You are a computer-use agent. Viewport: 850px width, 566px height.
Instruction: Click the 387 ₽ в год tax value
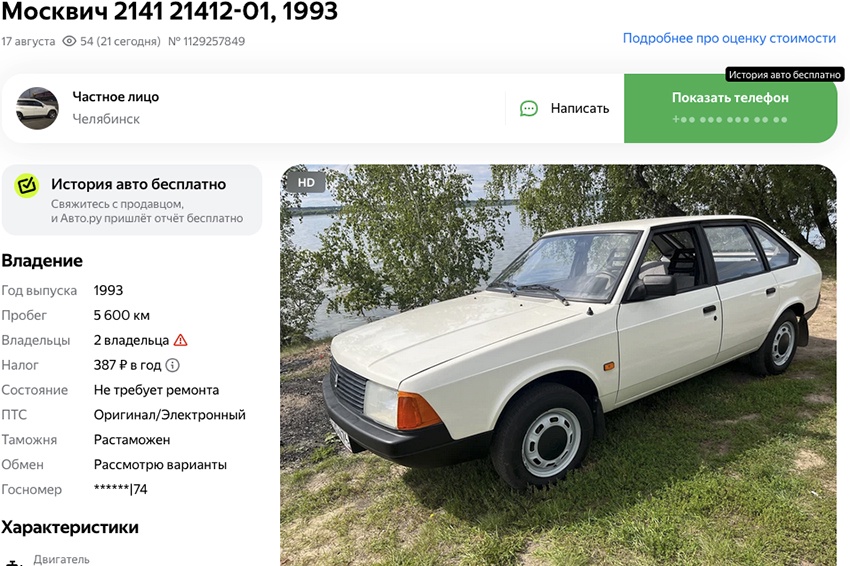tap(127, 365)
